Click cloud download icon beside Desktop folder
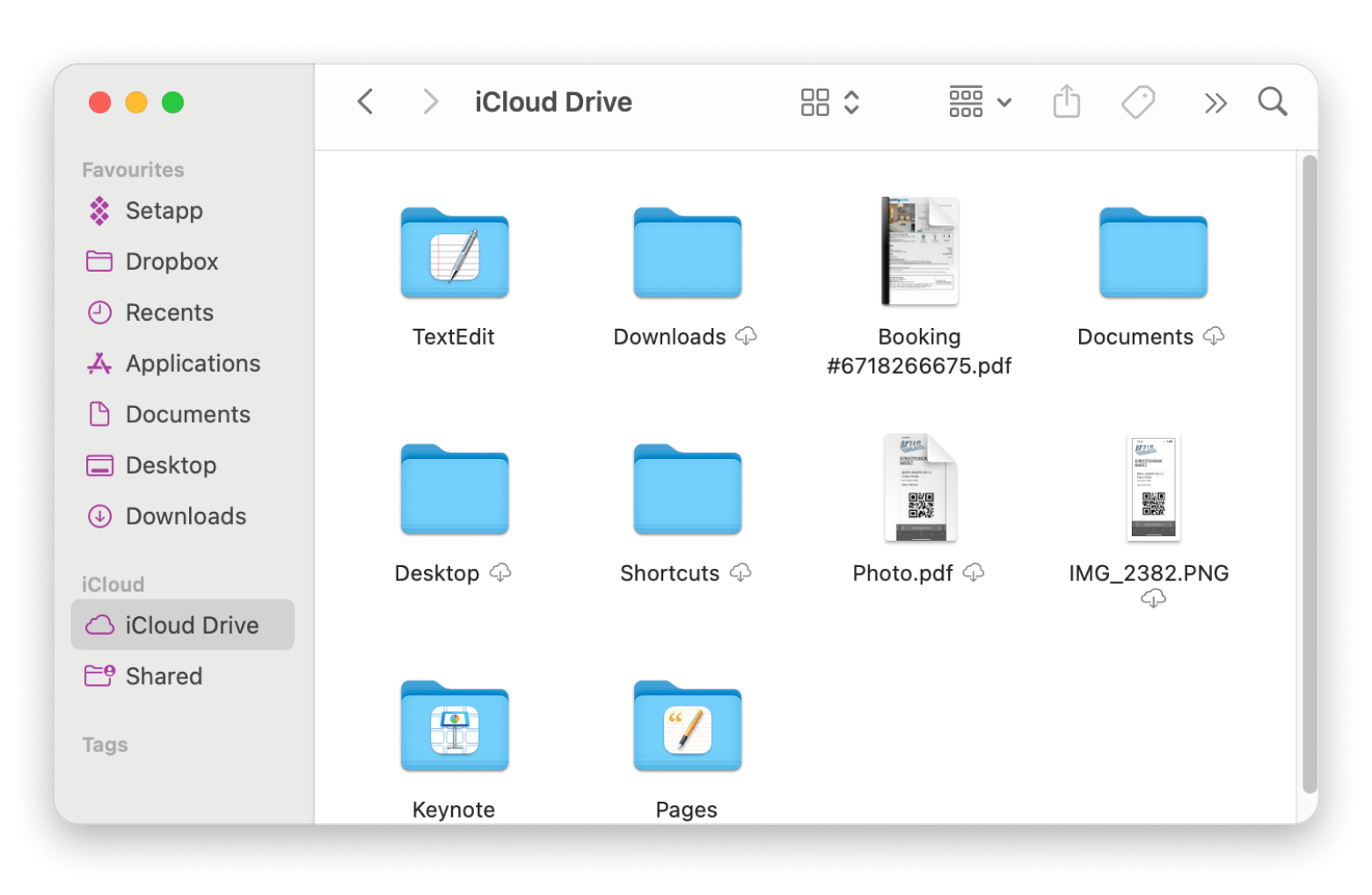This screenshot has width=1372, height=895. tap(500, 573)
